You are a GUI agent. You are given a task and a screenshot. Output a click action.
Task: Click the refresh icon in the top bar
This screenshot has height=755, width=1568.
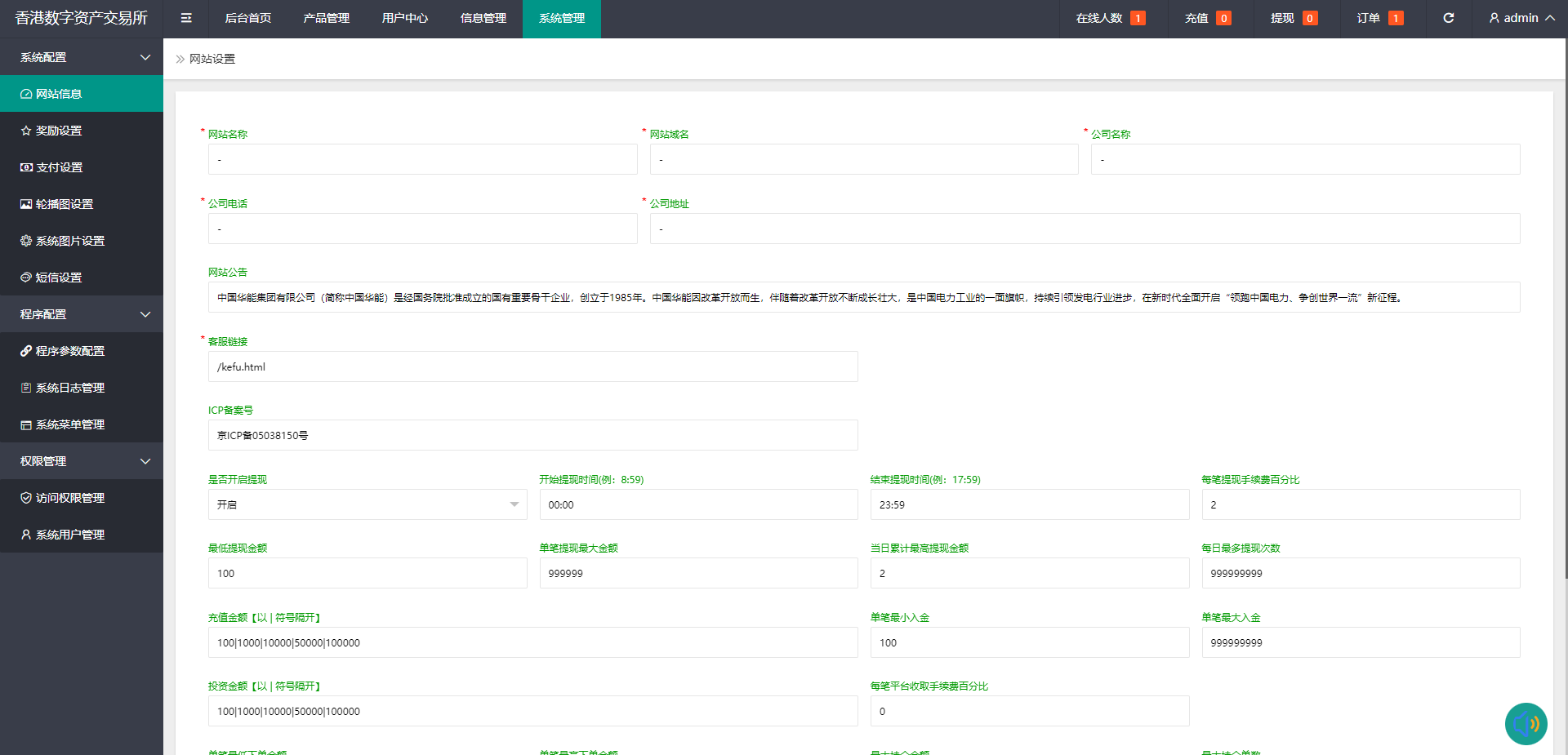[x=1448, y=17]
